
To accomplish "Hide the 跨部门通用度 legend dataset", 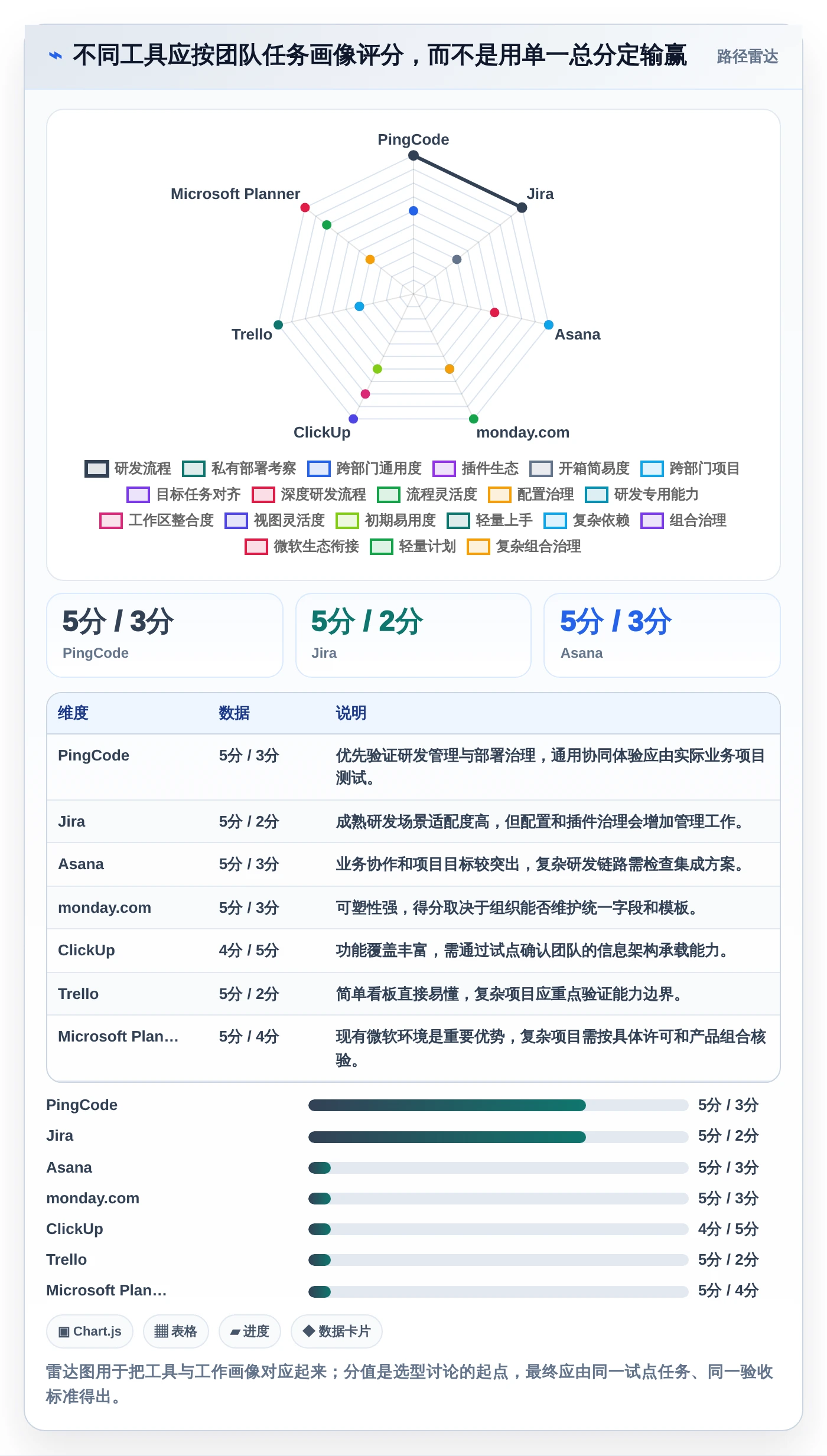I will point(364,468).
